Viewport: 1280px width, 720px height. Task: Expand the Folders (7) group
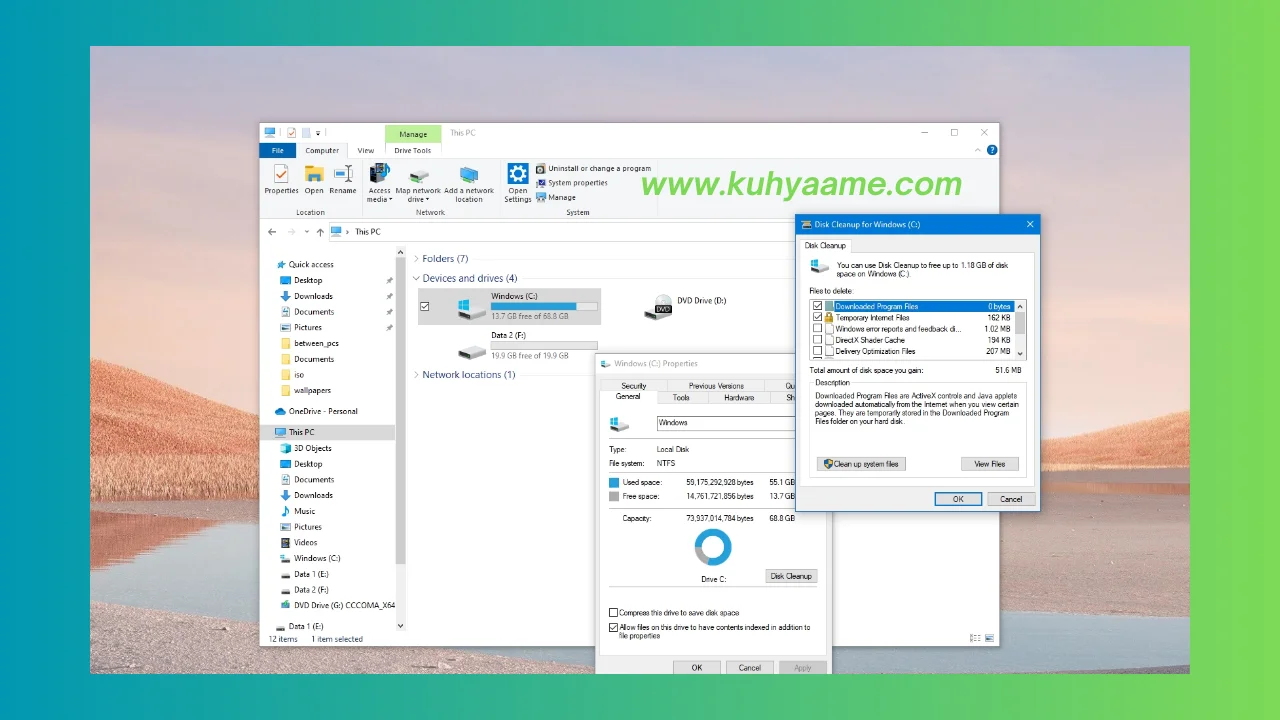(416, 259)
